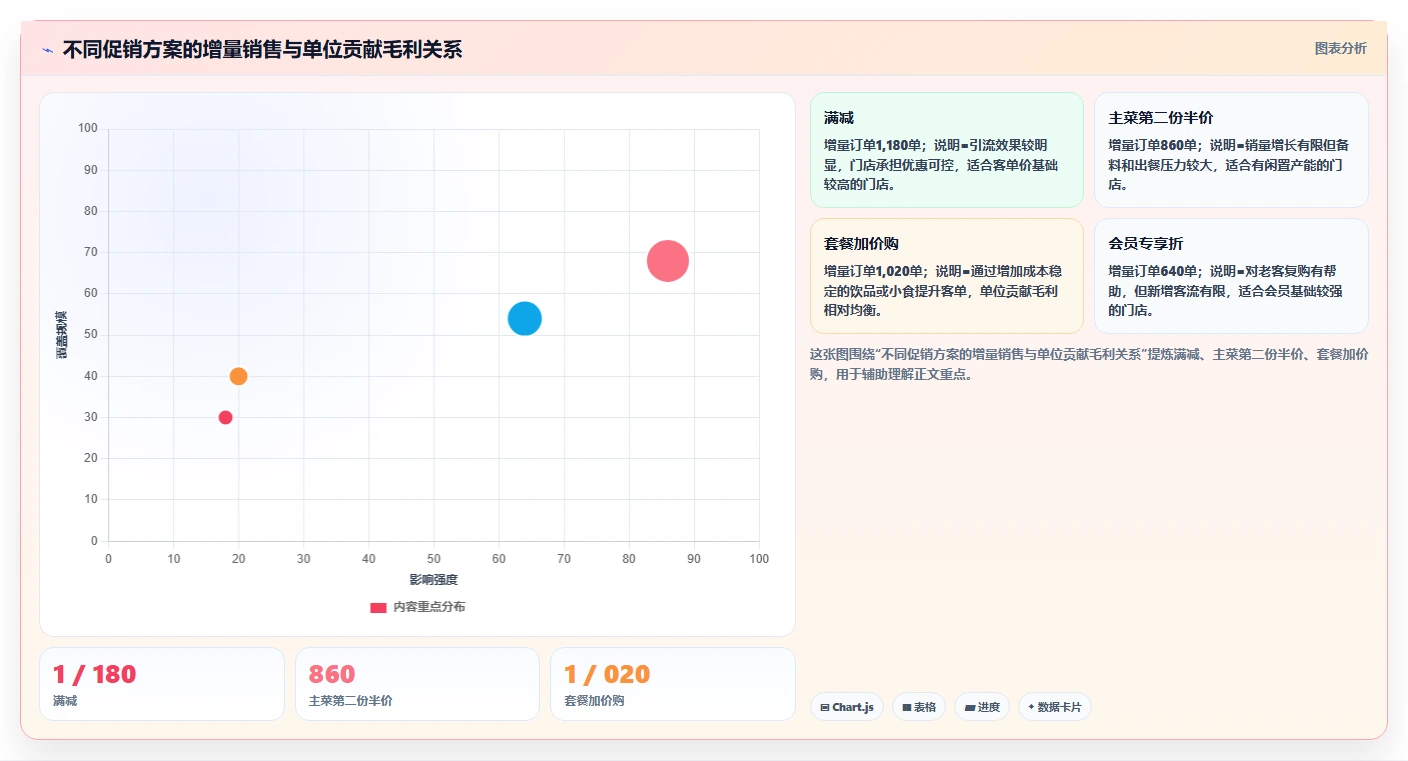Viewport: 1408px width, 761px height.
Task: Click the large pink bubble on the chart
Action: click(x=668, y=261)
